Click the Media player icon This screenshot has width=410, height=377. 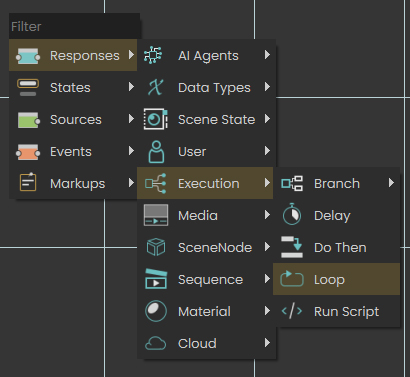click(156, 215)
